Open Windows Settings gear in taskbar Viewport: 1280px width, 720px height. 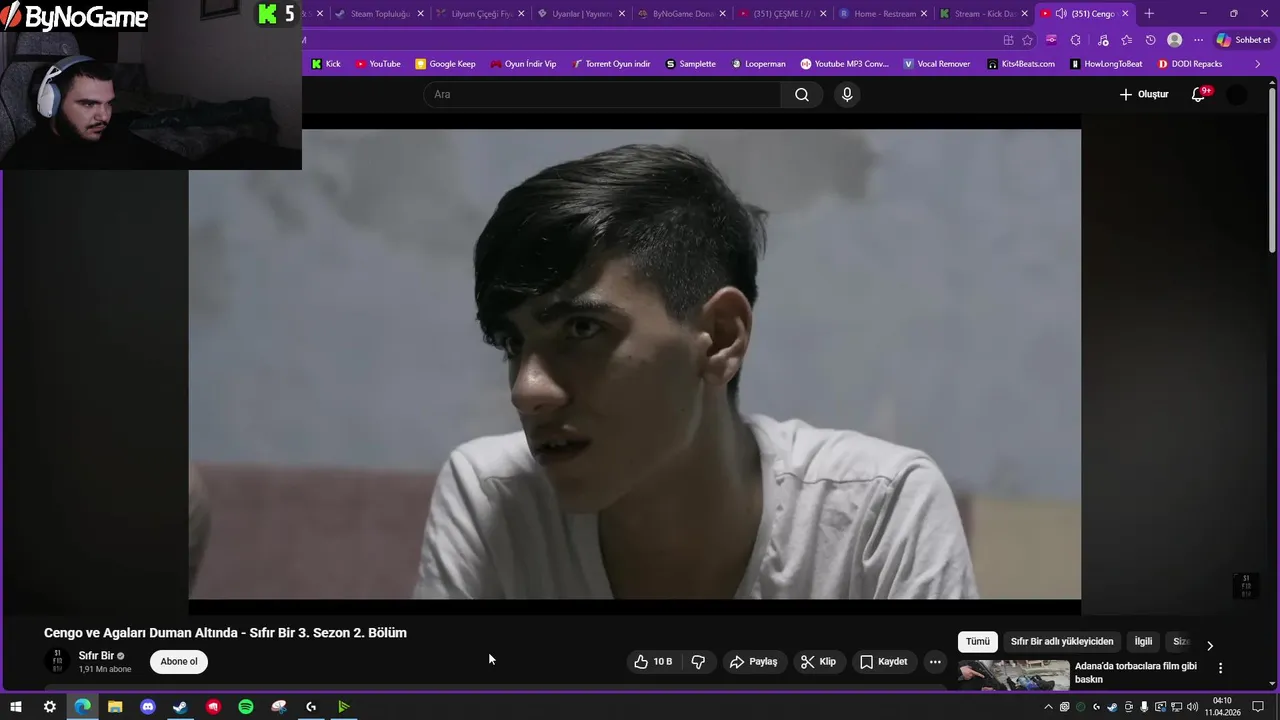point(49,707)
